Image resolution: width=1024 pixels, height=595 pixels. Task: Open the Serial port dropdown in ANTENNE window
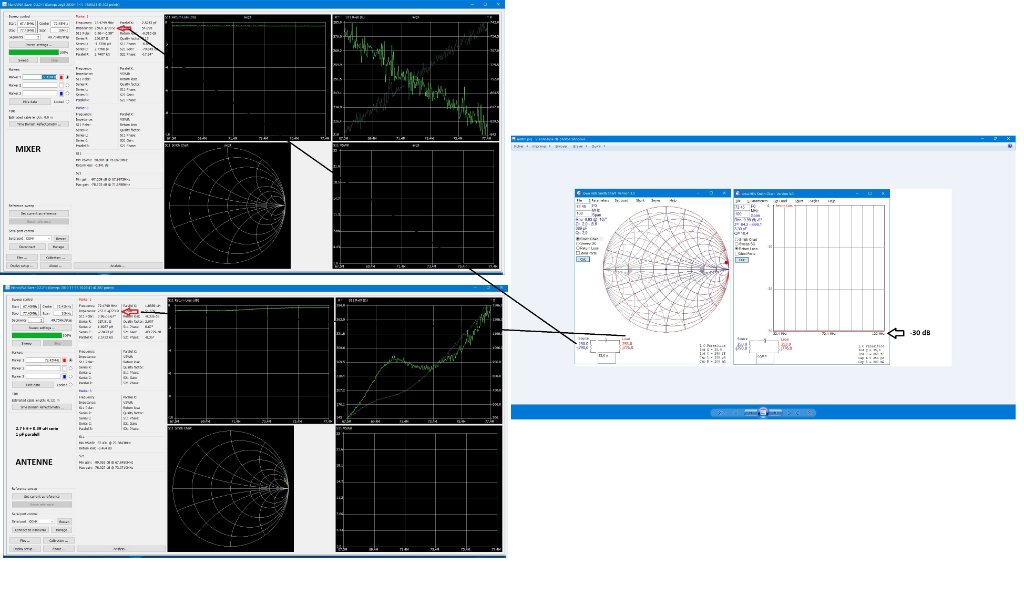tap(41, 521)
